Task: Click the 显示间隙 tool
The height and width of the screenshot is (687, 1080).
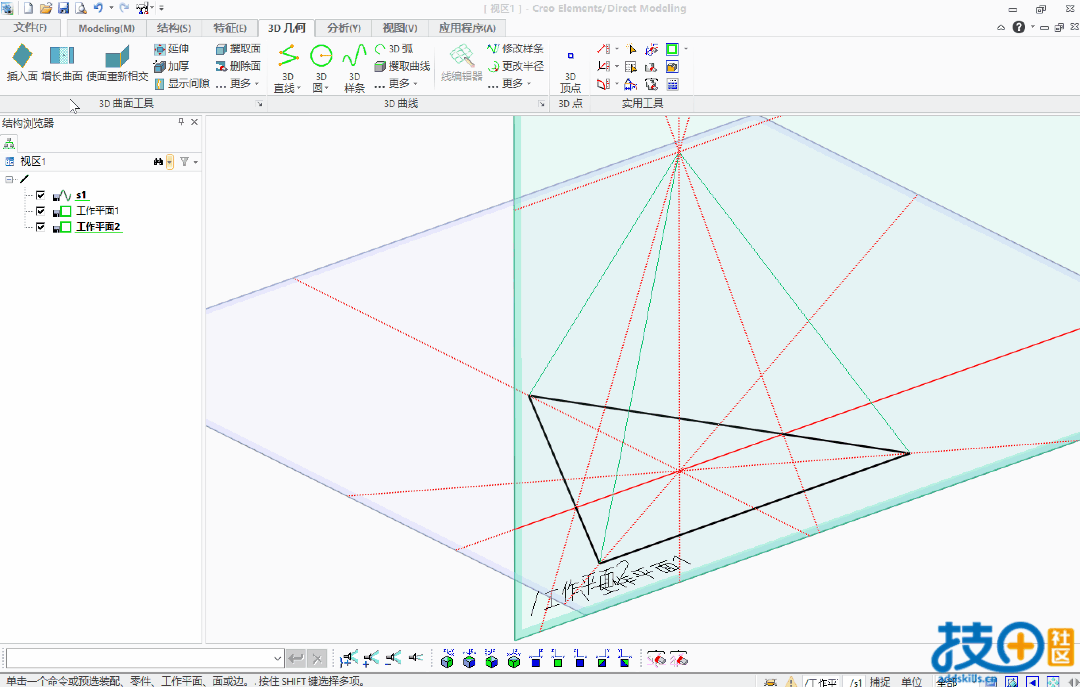Action: pyautogui.click(x=182, y=83)
